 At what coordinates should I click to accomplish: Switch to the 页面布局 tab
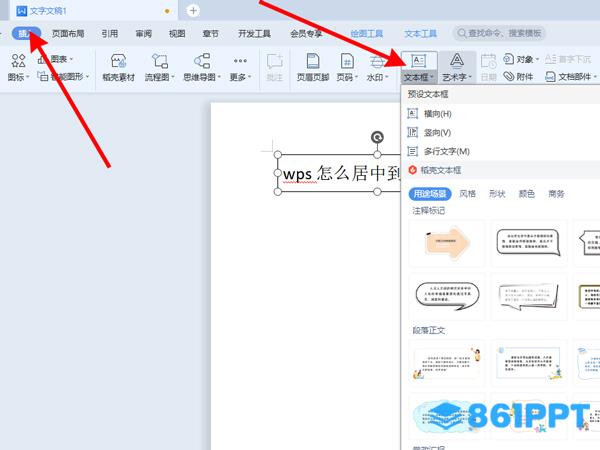pyautogui.click(x=68, y=33)
